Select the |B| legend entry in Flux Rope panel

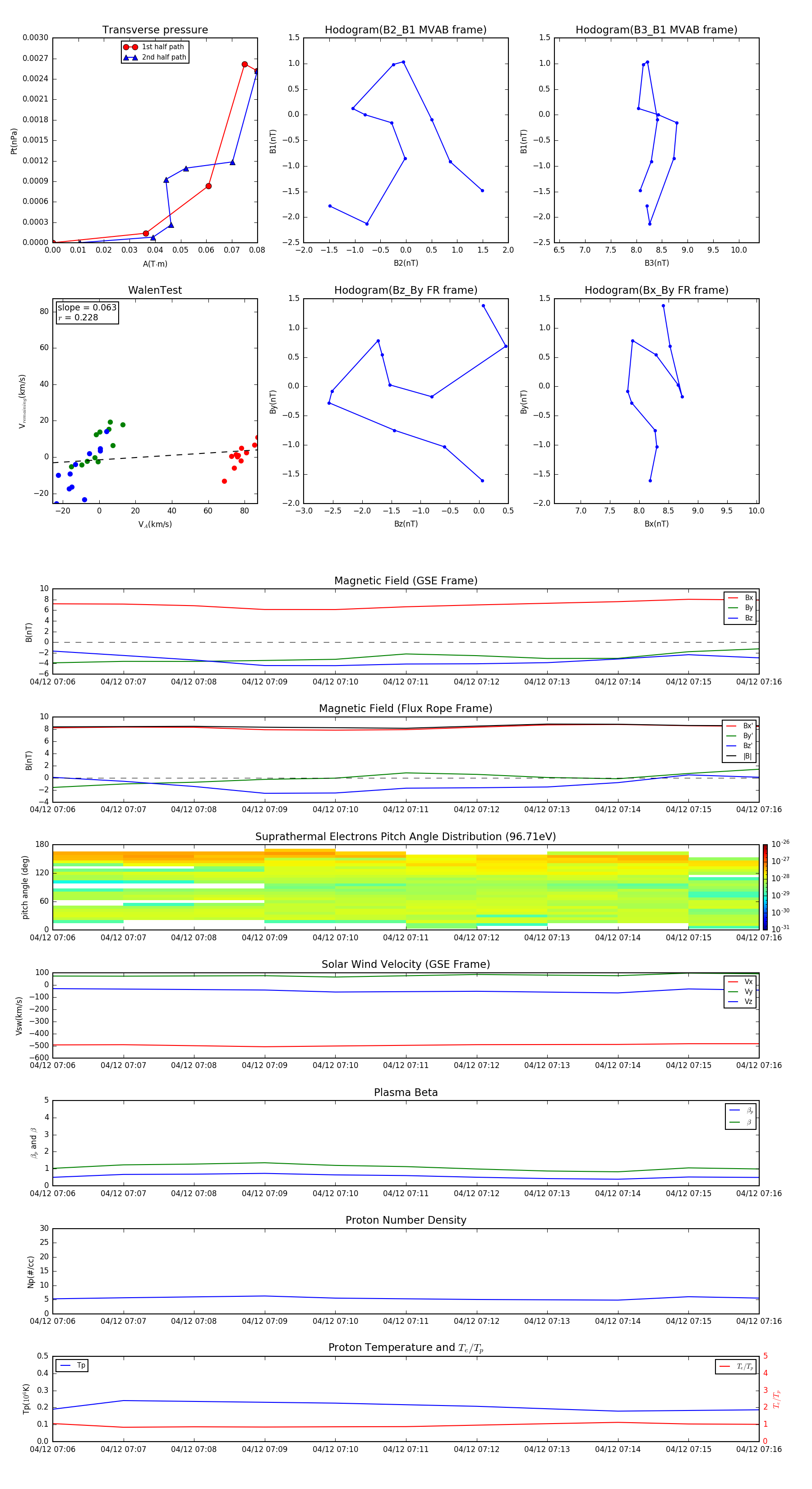click(739, 756)
